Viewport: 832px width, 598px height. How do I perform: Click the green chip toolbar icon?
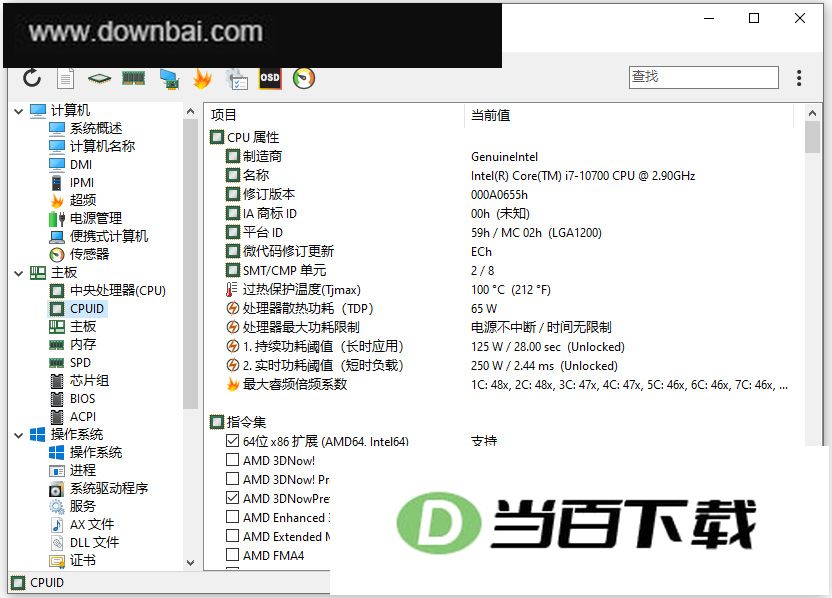tap(99, 79)
